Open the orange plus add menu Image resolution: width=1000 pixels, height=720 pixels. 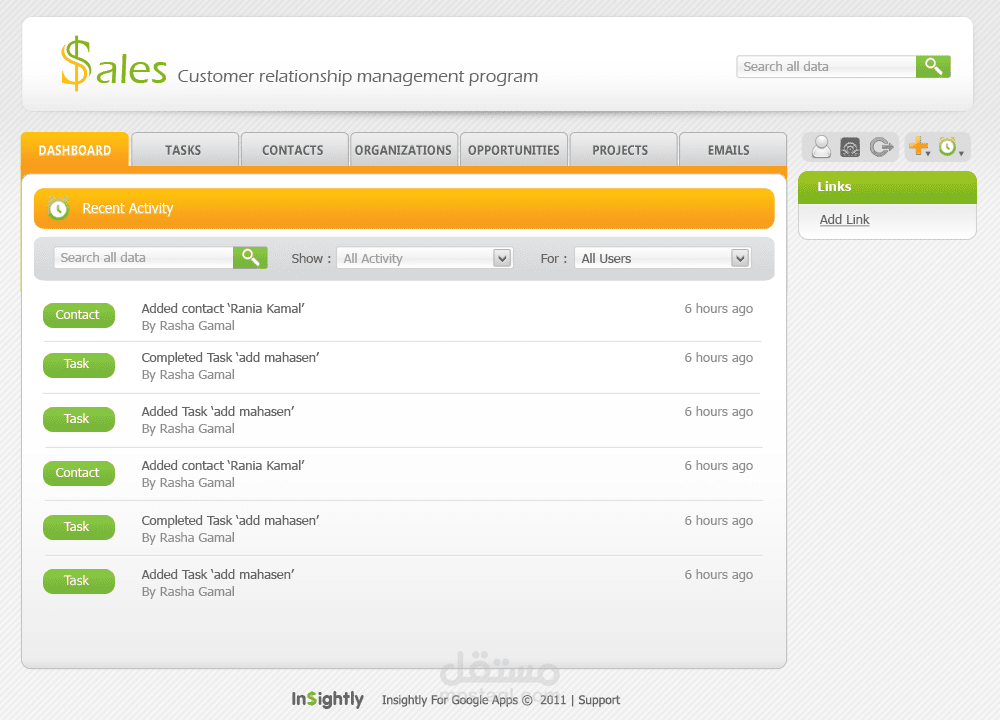[919, 147]
